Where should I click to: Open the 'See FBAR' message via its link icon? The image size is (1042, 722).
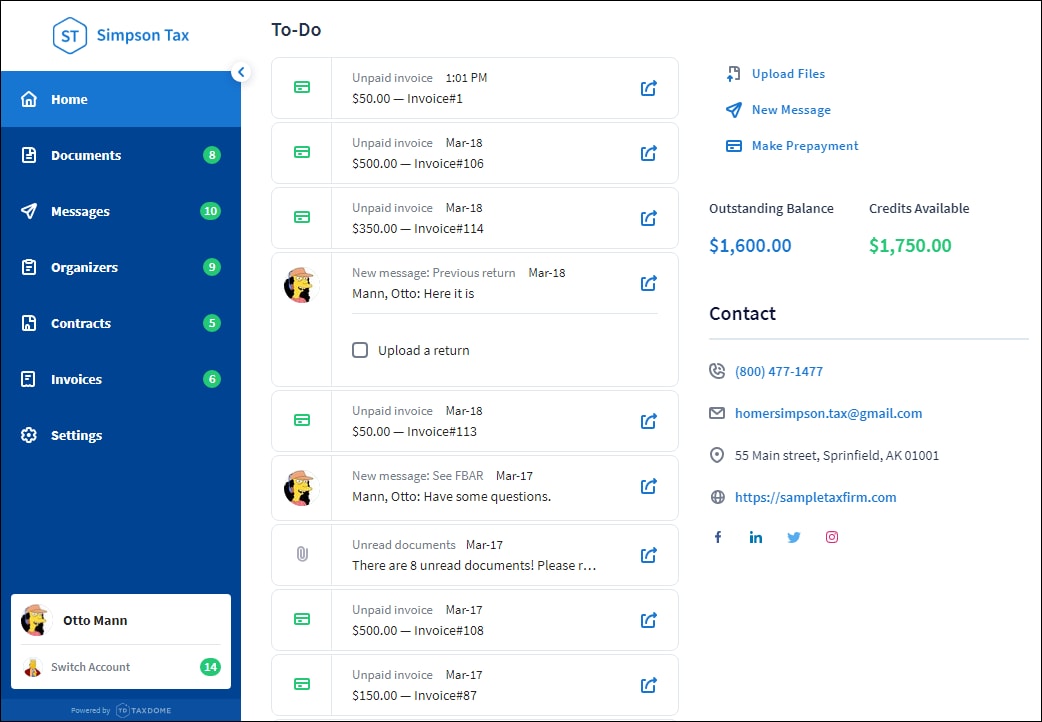[648, 487]
